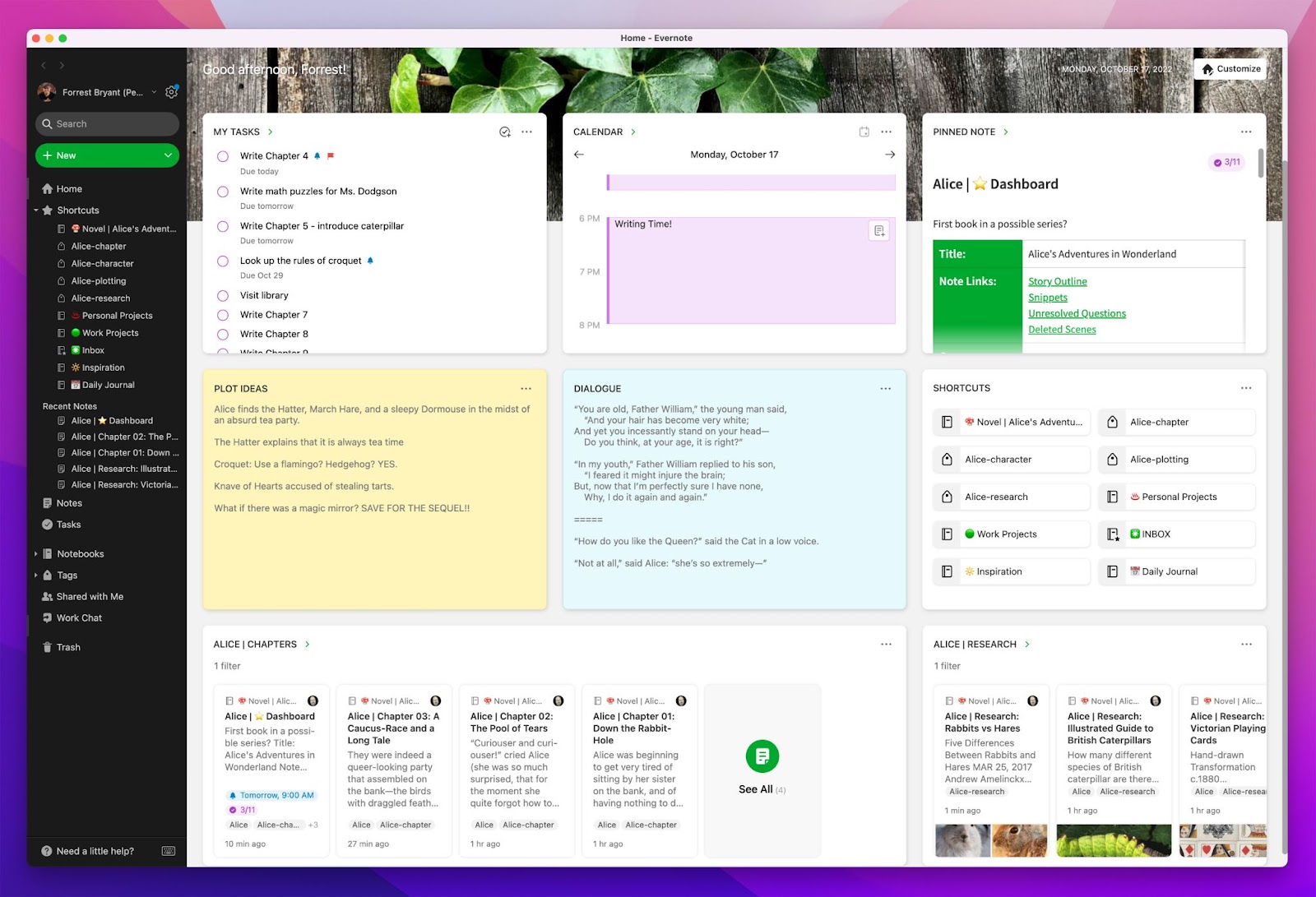
Task: Open the Story Outline note link
Action: click(1058, 281)
